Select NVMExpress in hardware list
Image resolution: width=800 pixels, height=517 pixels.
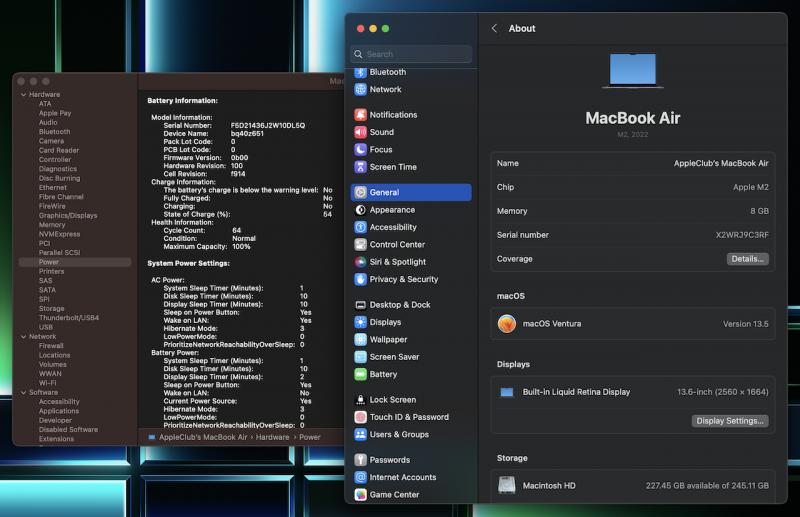click(x=59, y=234)
